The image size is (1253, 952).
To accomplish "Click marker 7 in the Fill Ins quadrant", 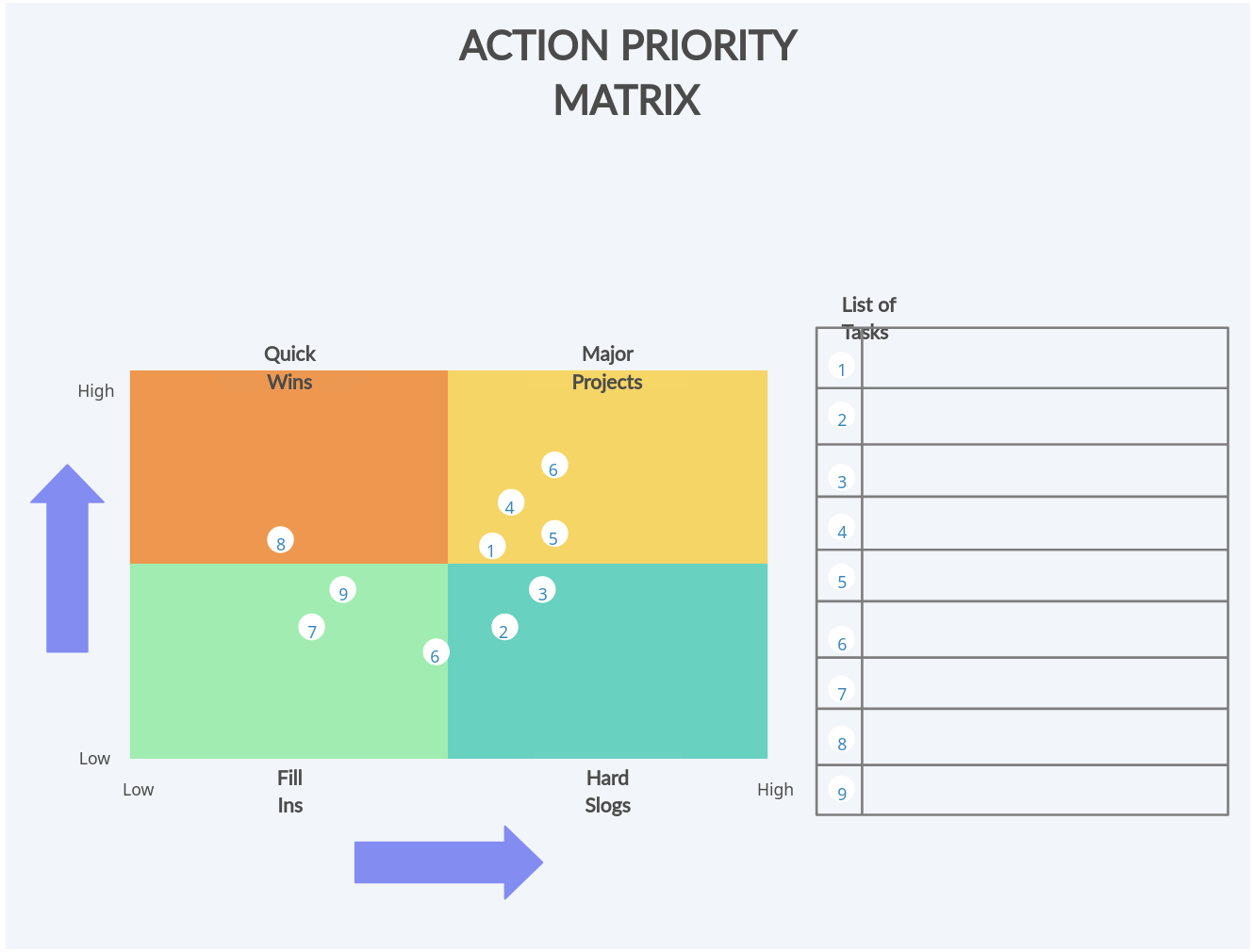I will click(312, 628).
